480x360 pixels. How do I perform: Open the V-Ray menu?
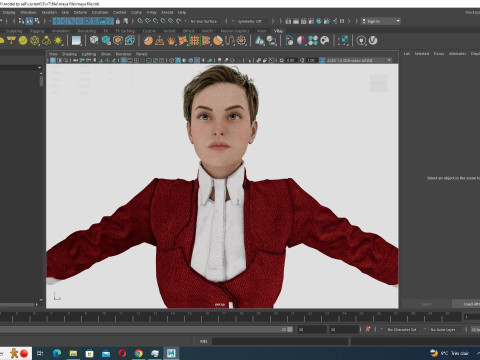[x=152, y=12]
